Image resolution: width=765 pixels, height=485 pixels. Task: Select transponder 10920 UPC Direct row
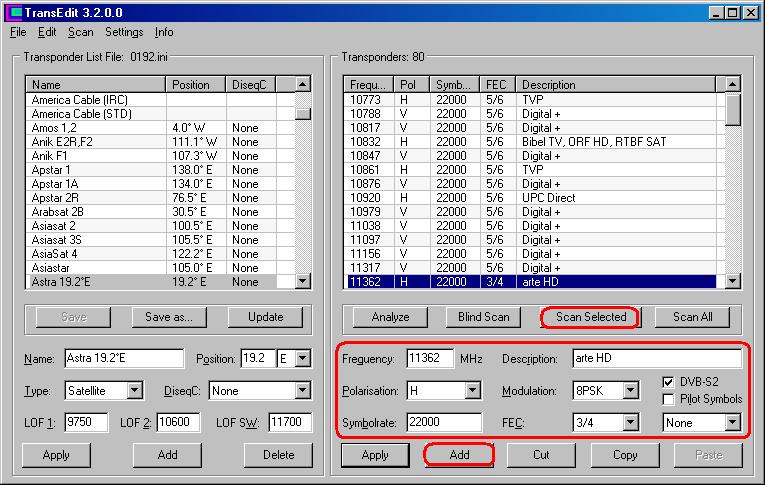530,198
